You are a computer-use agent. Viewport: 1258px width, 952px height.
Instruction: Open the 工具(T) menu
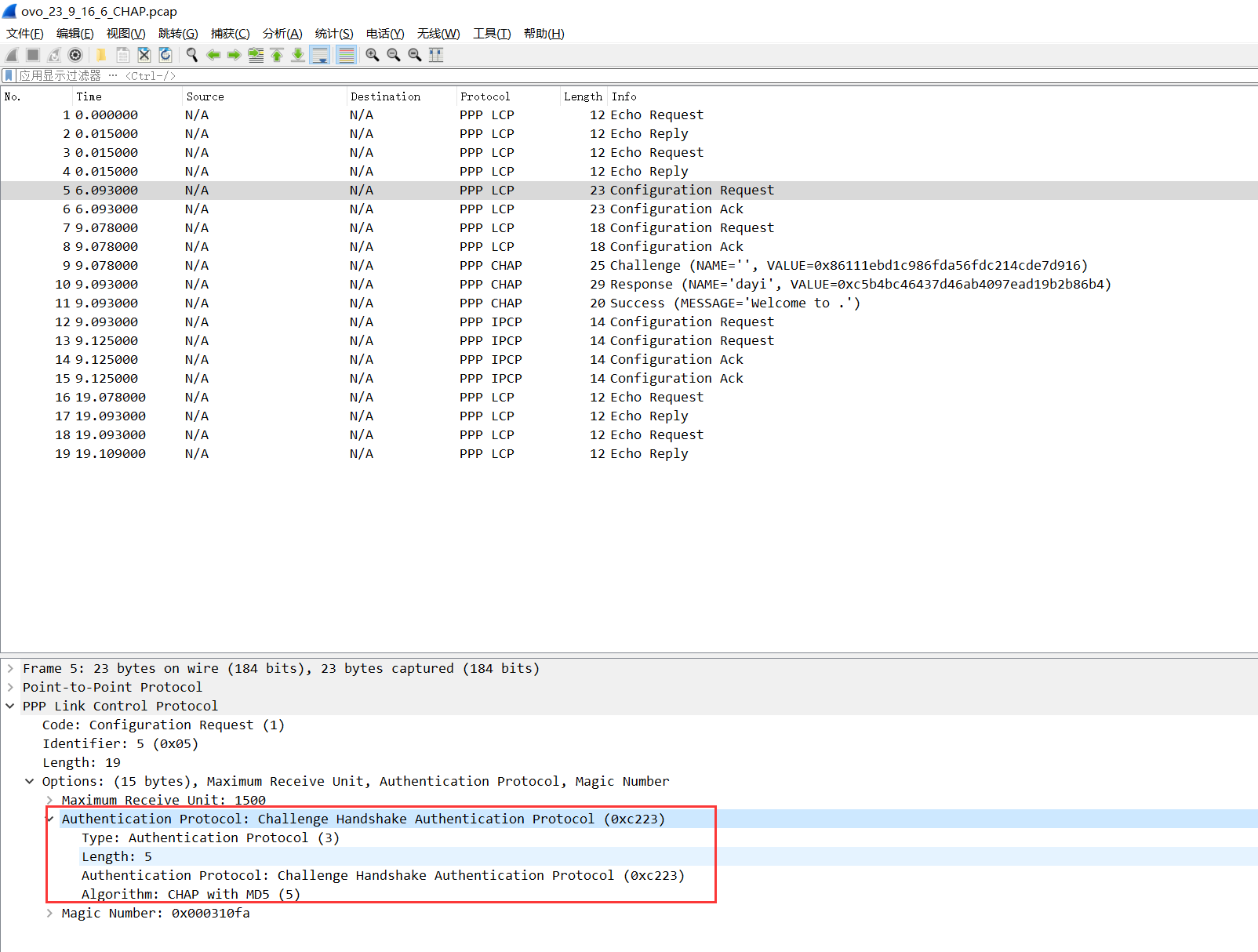[492, 34]
